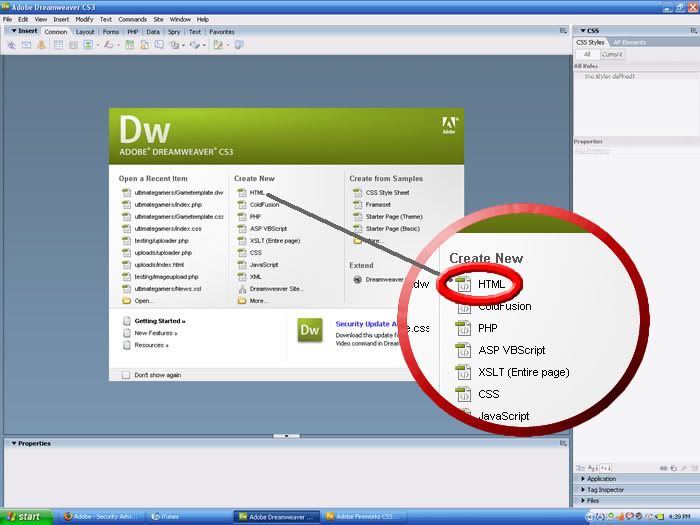
Task: Open the Images icon dropdown arrow
Action: tap(98, 45)
